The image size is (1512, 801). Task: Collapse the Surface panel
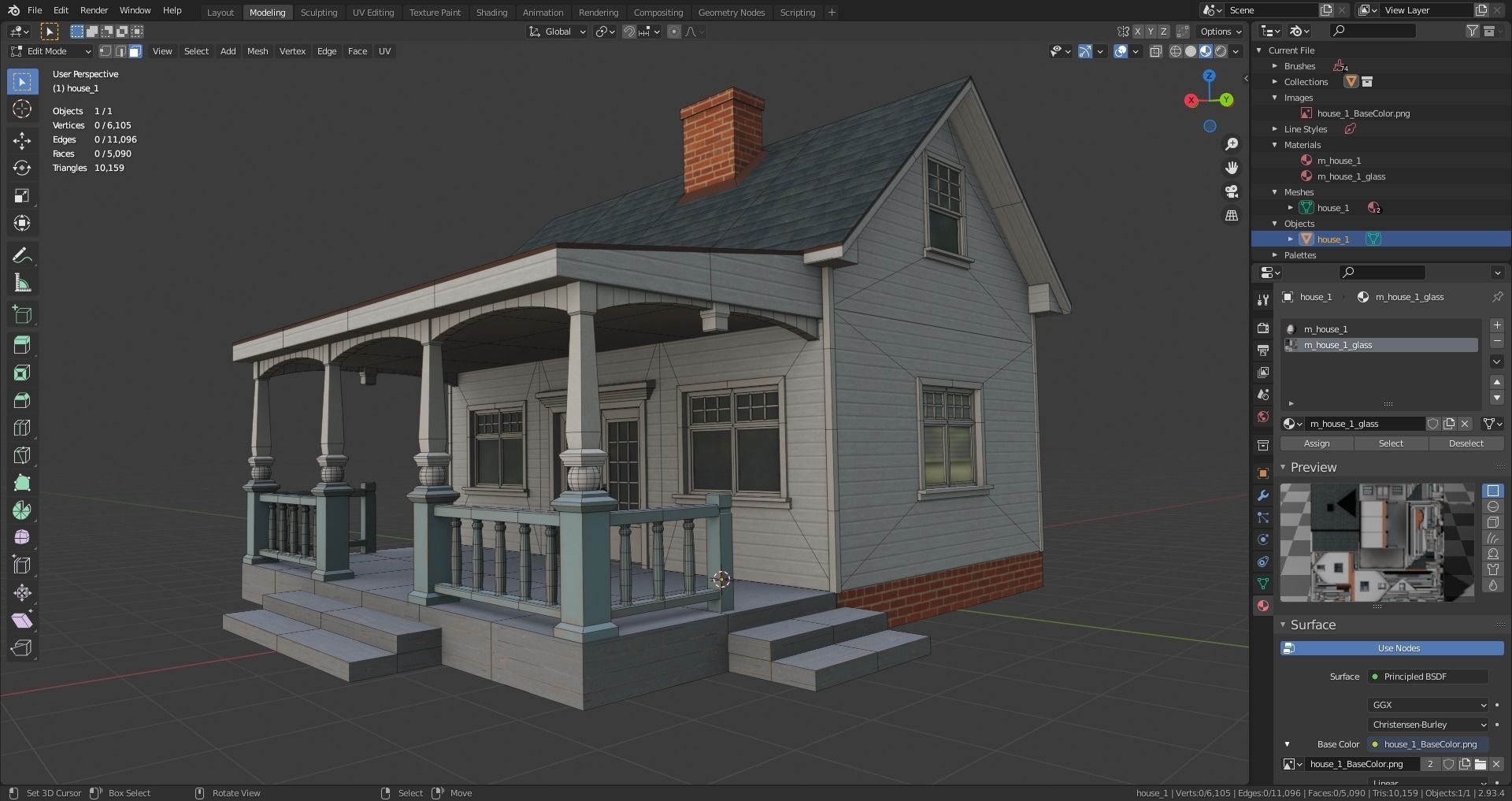click(1284, 625)
